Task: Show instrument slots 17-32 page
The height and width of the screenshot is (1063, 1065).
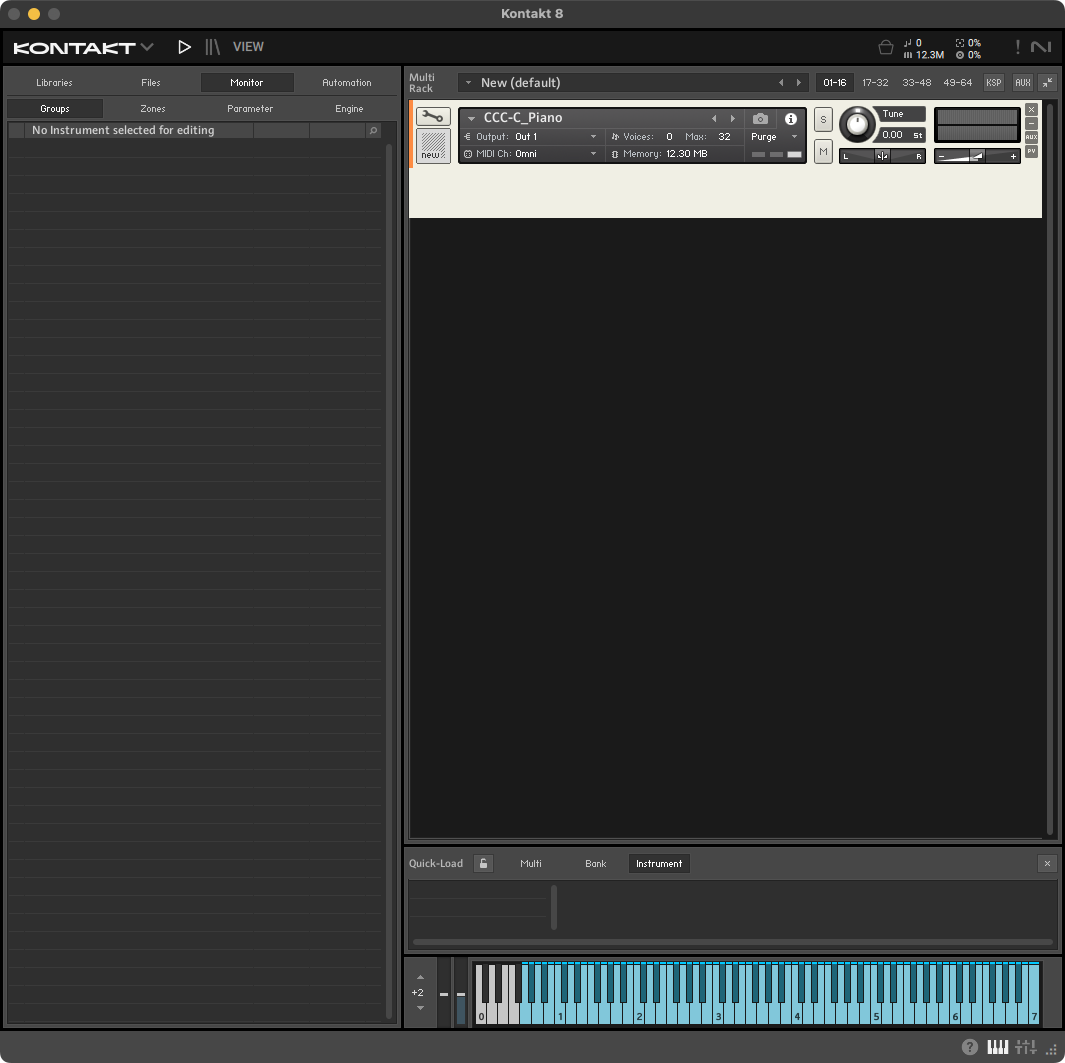Action: (x=875, y=83)
